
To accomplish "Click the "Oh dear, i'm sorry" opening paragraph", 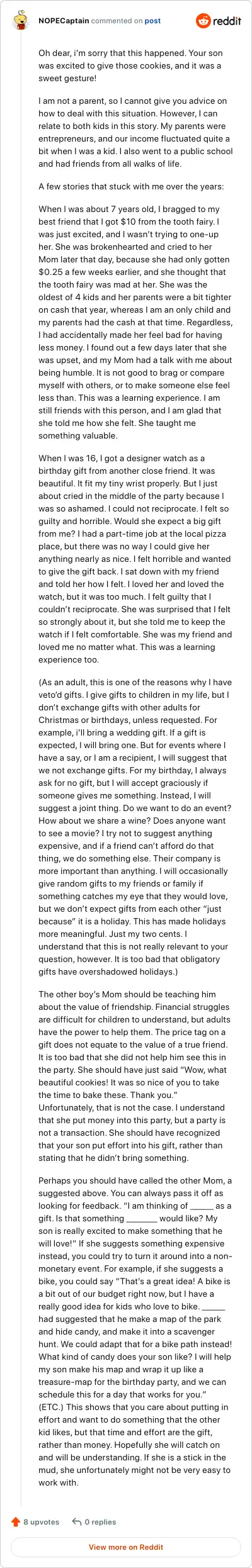I will point(130,65).
